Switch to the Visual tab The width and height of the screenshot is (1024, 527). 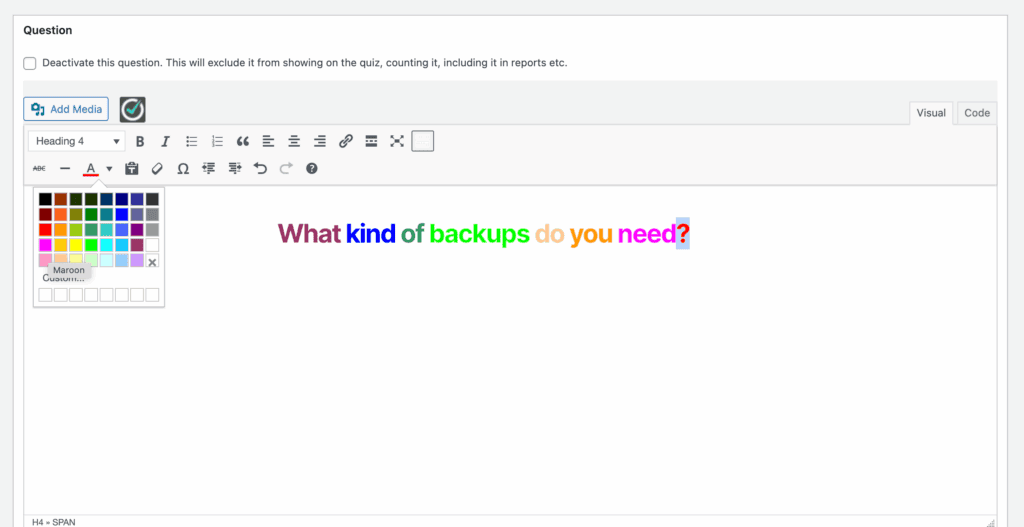click(x=931, y=113)
